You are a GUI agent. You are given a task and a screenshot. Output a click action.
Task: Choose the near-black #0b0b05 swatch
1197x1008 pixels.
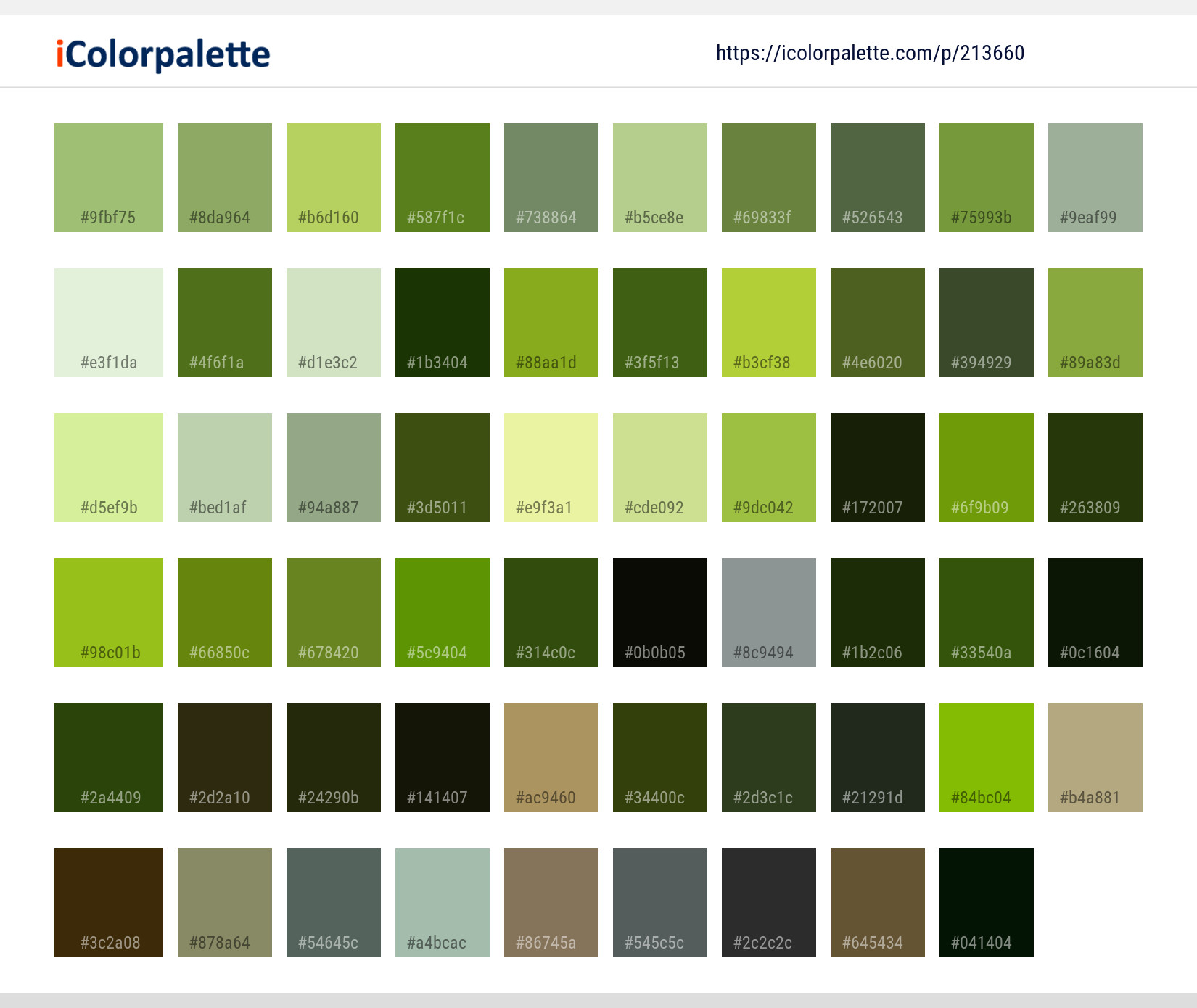[660, 613]
